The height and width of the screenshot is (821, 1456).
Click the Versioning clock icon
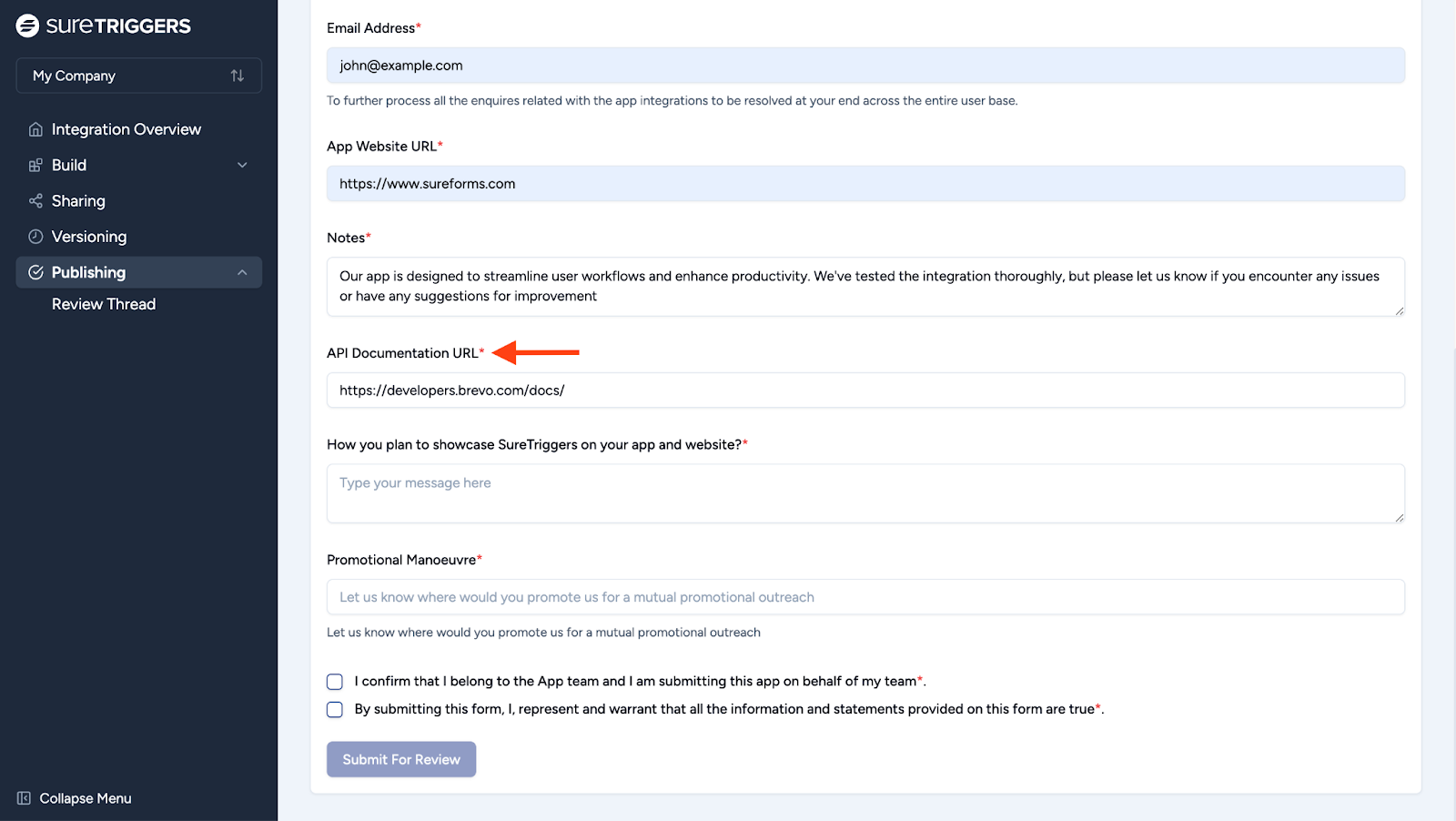pyautogui.click(x=35, y=236)
